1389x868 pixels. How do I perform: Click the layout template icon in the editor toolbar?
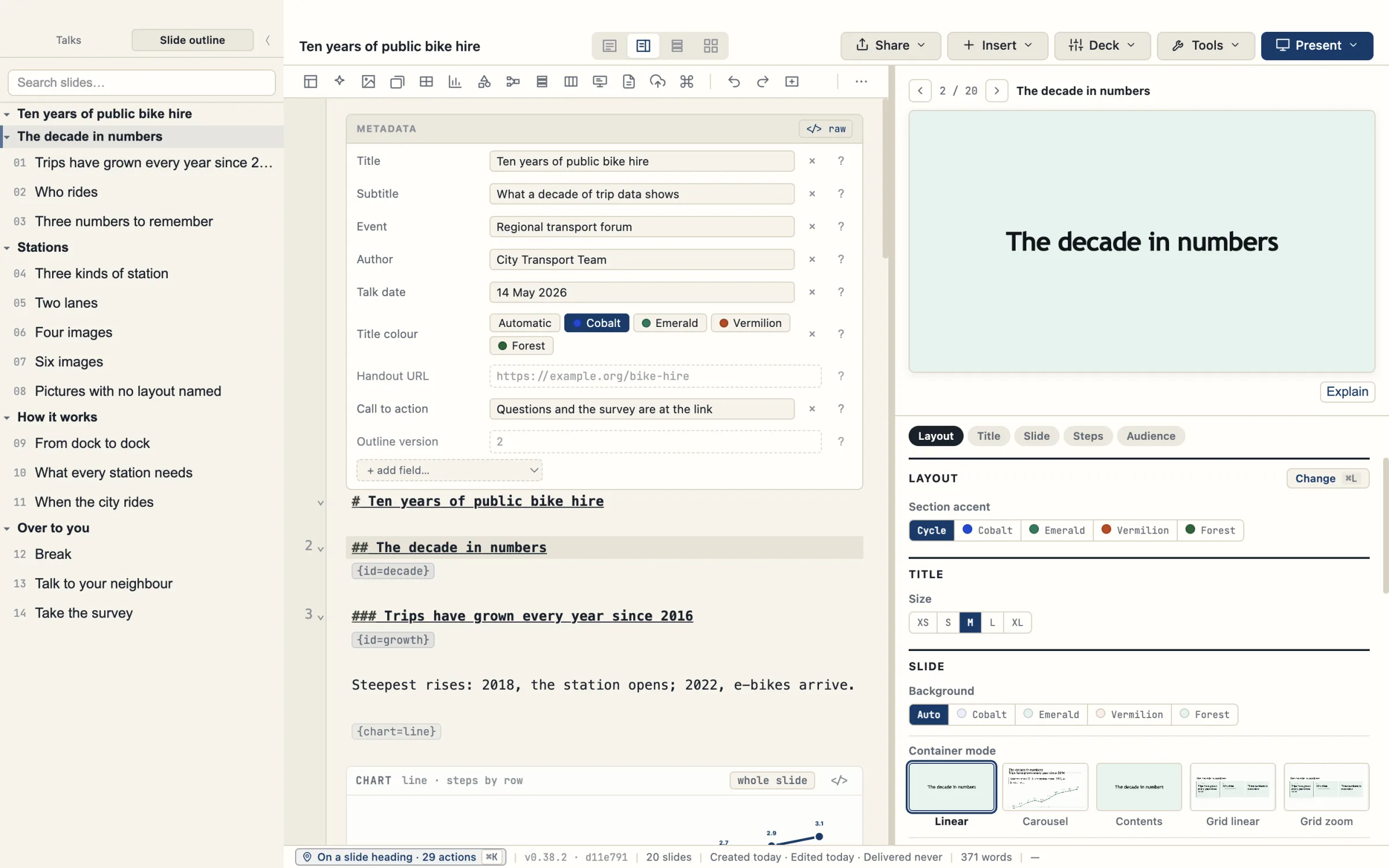point(310,82)
